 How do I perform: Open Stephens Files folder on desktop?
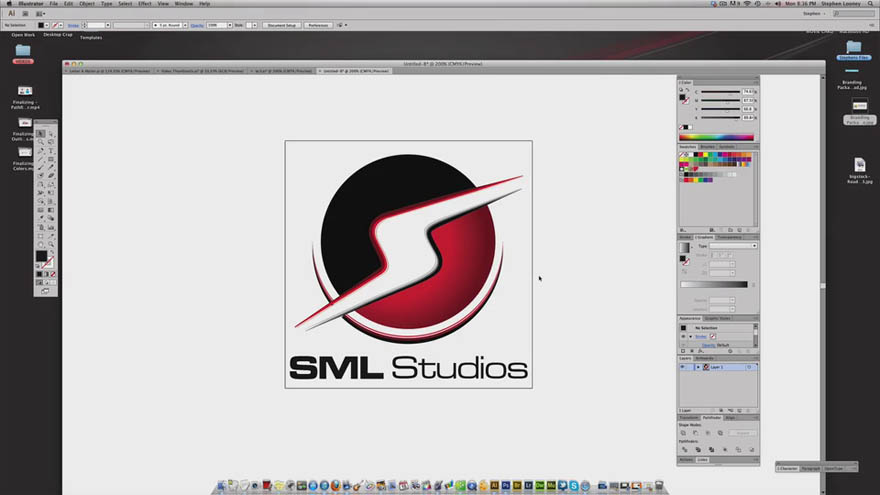(854, 50)
